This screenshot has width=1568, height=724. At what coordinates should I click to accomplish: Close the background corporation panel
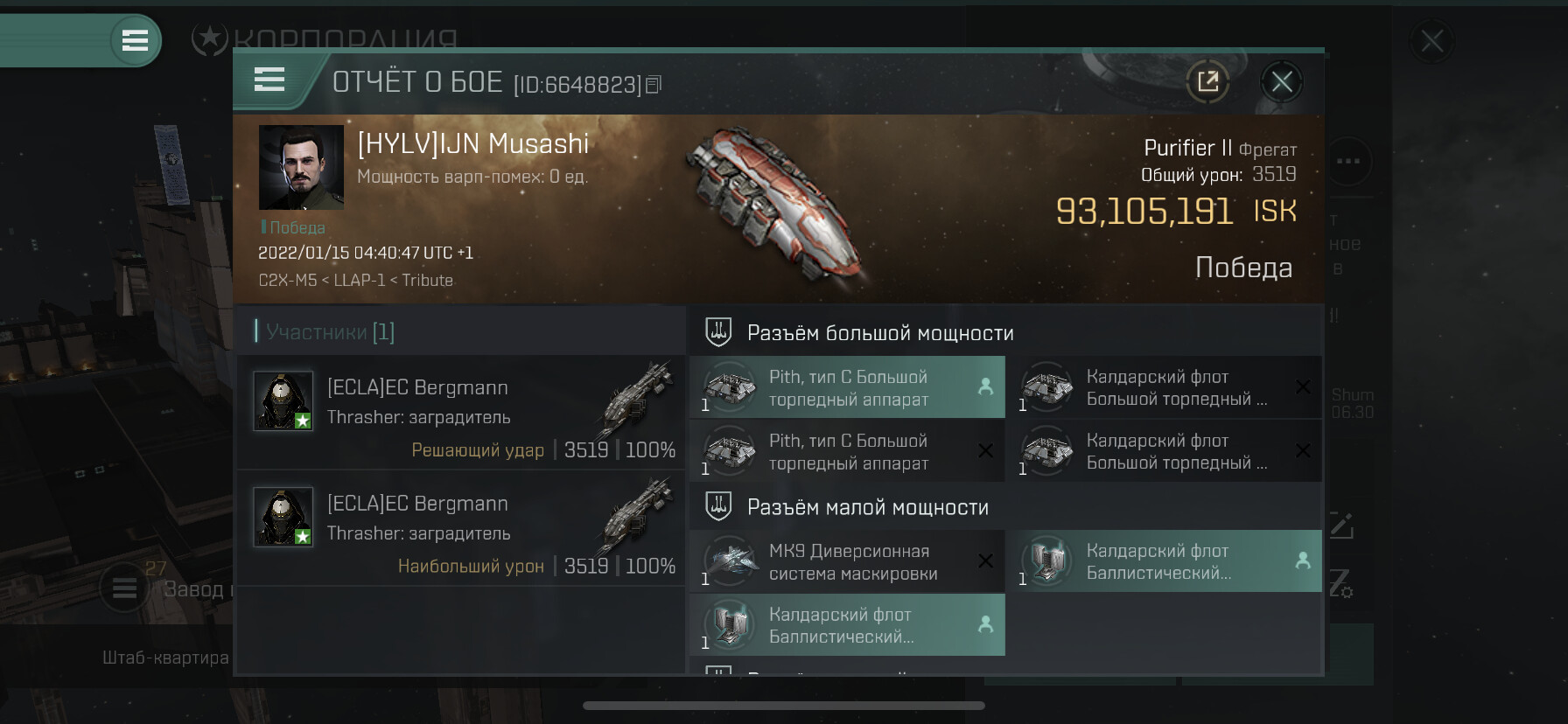pos(1431,41)
